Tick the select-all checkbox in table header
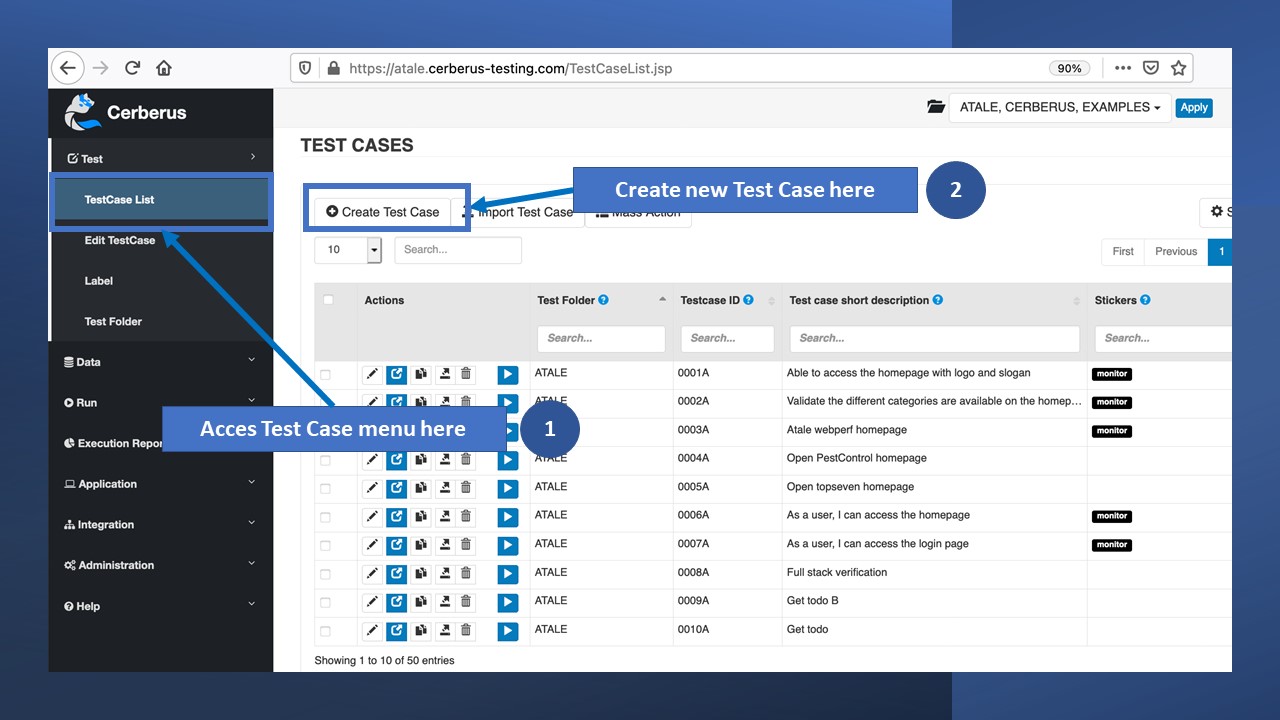The image size is (1280, 720). pyautogui.click(x=328, y=300)
